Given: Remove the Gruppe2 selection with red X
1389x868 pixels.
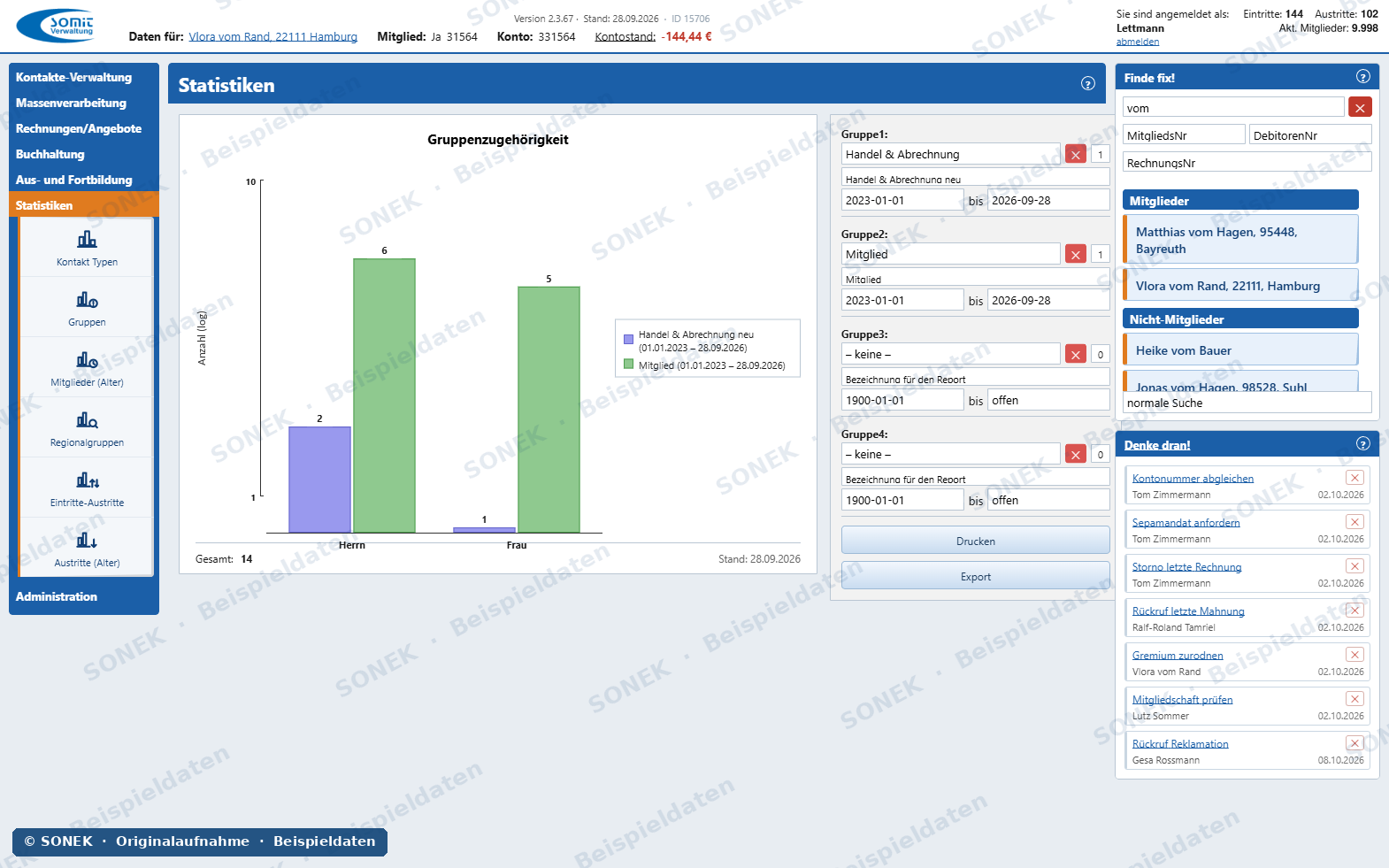Looking at the screenshot, I should [x=1076, y=254].
